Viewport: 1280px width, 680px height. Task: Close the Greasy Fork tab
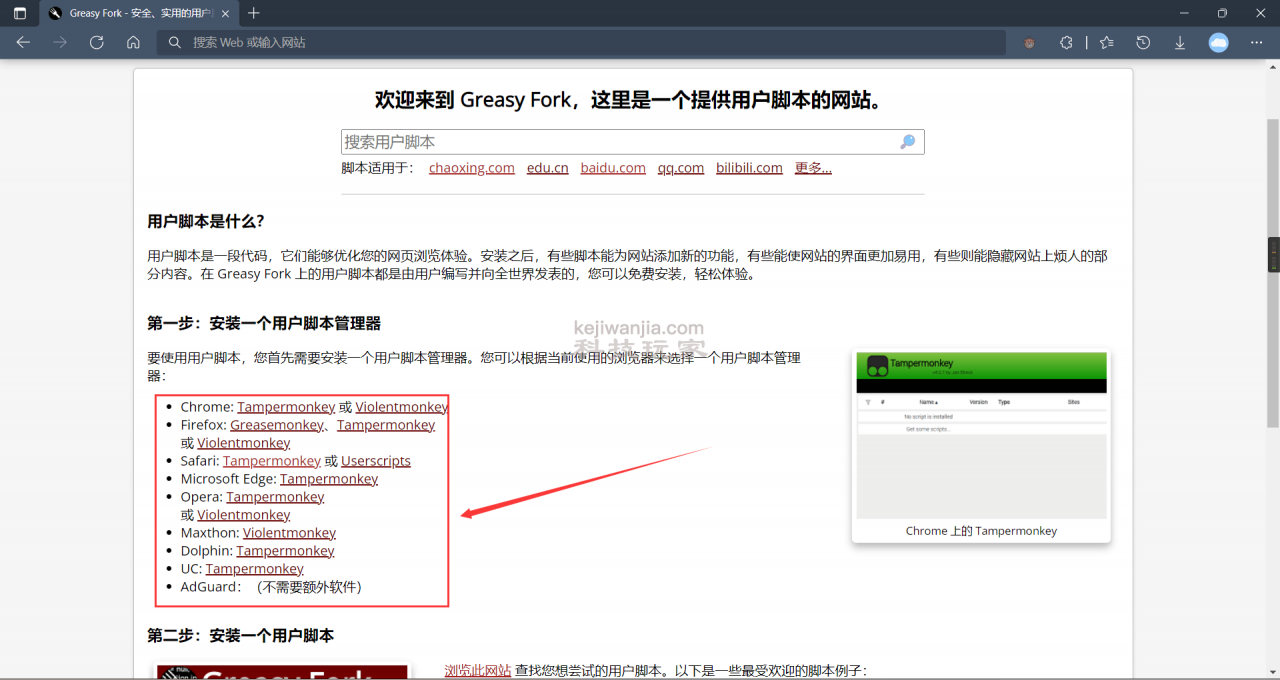pyautogui.click(x=226, y=13)
